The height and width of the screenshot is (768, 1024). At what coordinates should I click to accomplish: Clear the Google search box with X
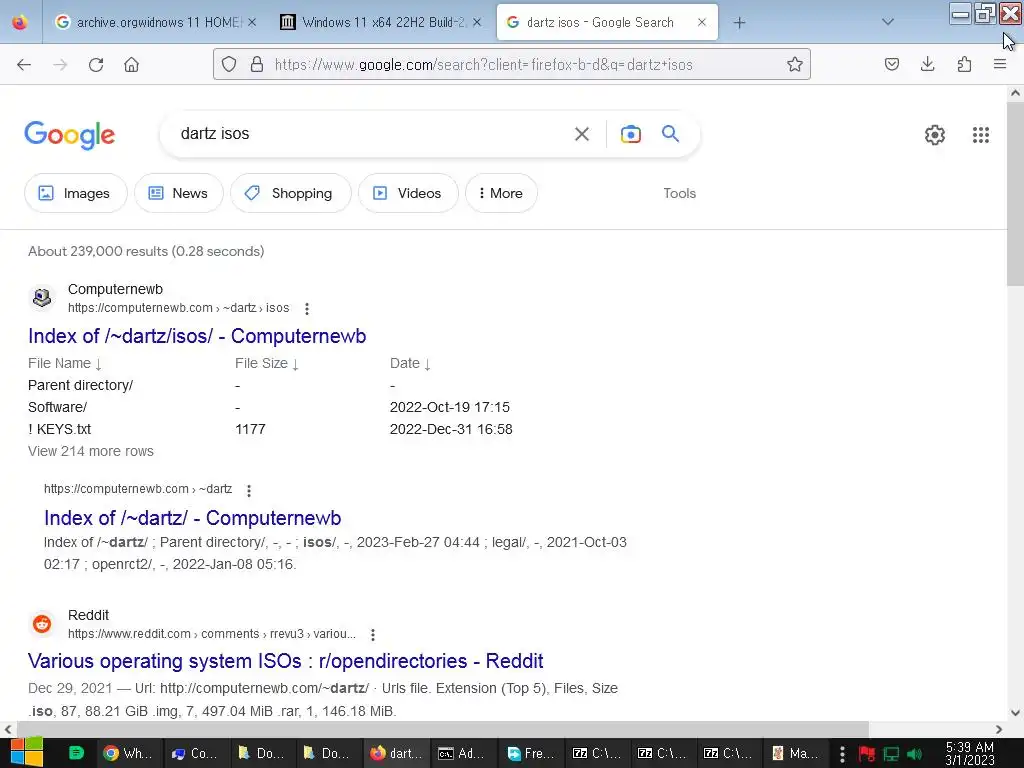pyautogui.click(x=581, y=134)
